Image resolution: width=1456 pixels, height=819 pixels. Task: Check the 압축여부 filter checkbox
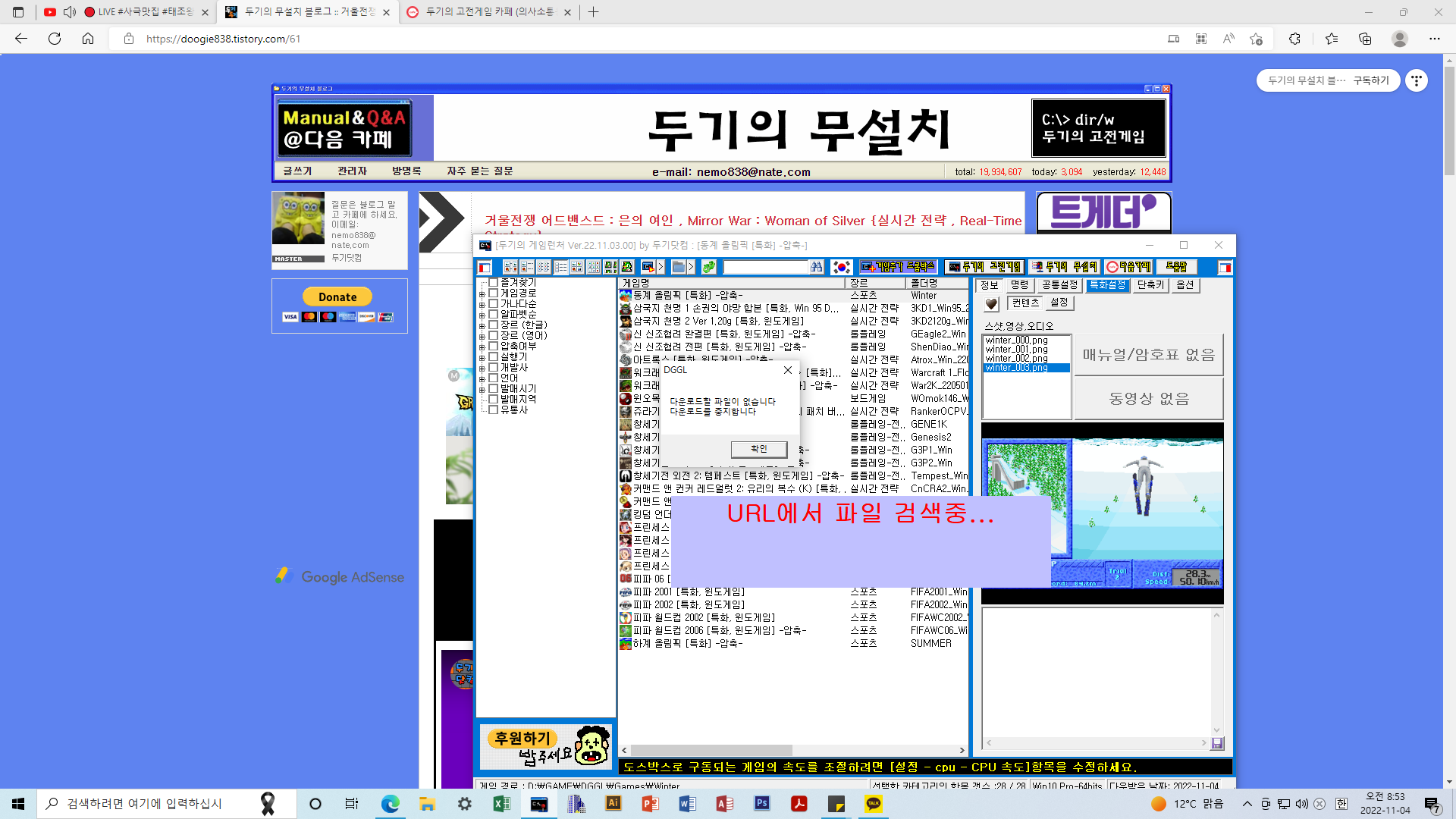[x=493, y=346]
